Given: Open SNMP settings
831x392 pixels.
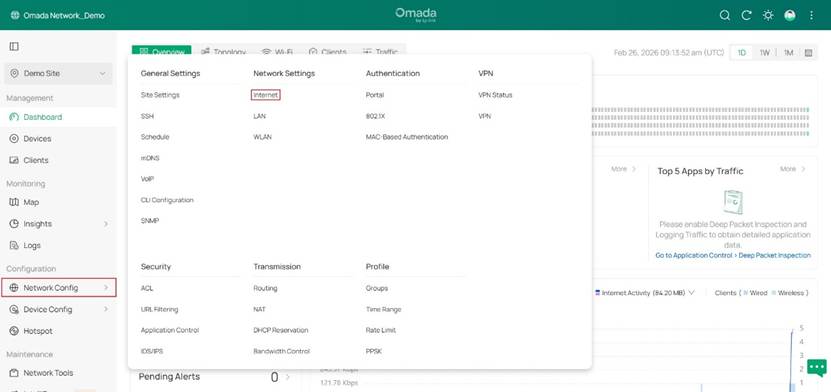Looking at the screenshot, I should (x=149, y=221).
